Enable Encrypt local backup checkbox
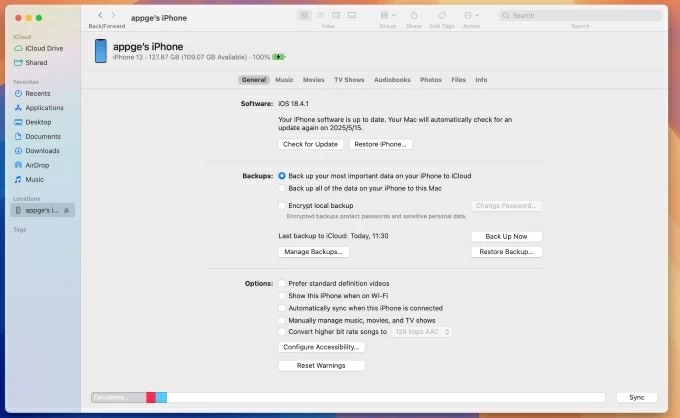680x418 pixels. 282,205
